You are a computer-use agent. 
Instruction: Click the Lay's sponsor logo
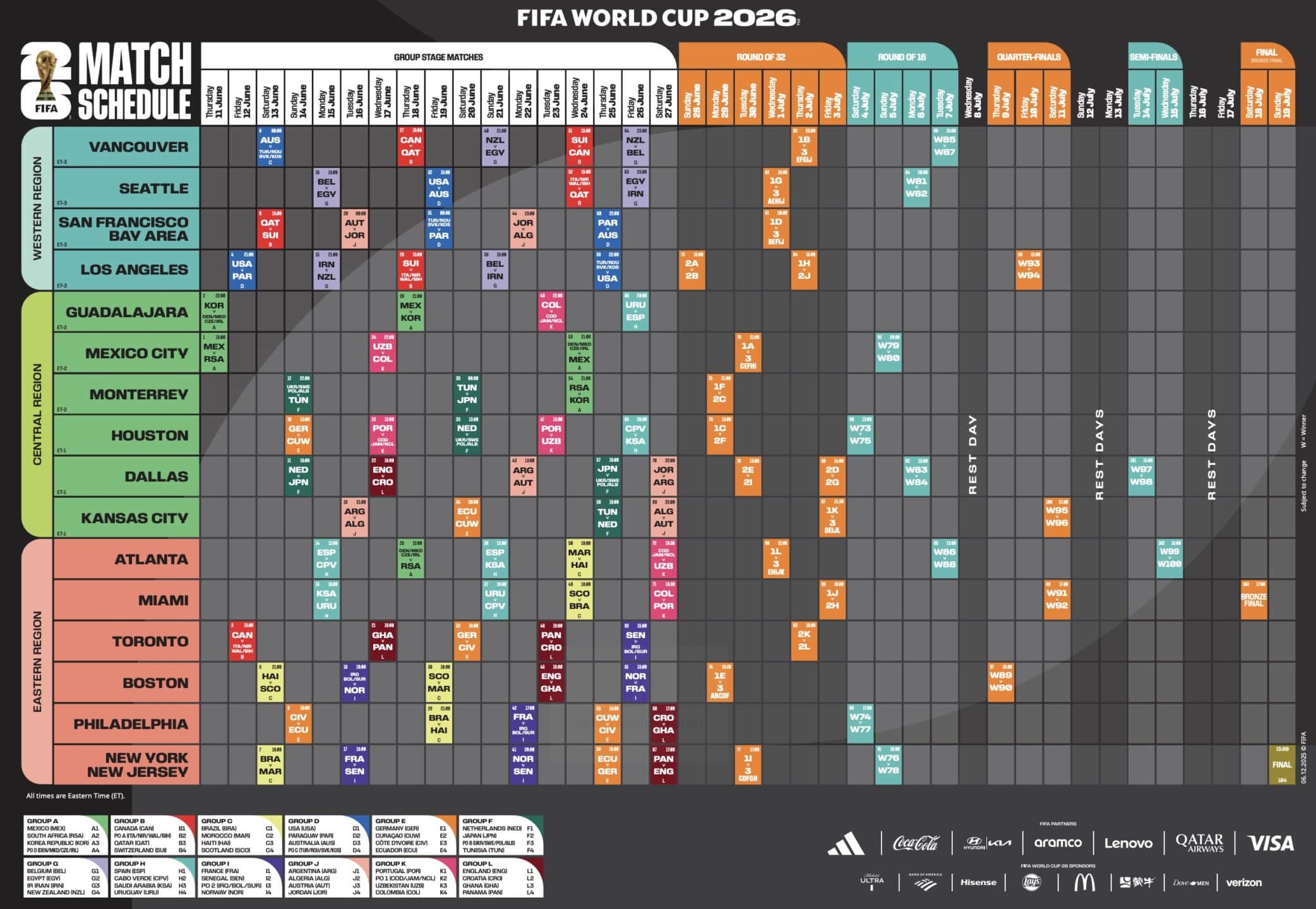1031,882
